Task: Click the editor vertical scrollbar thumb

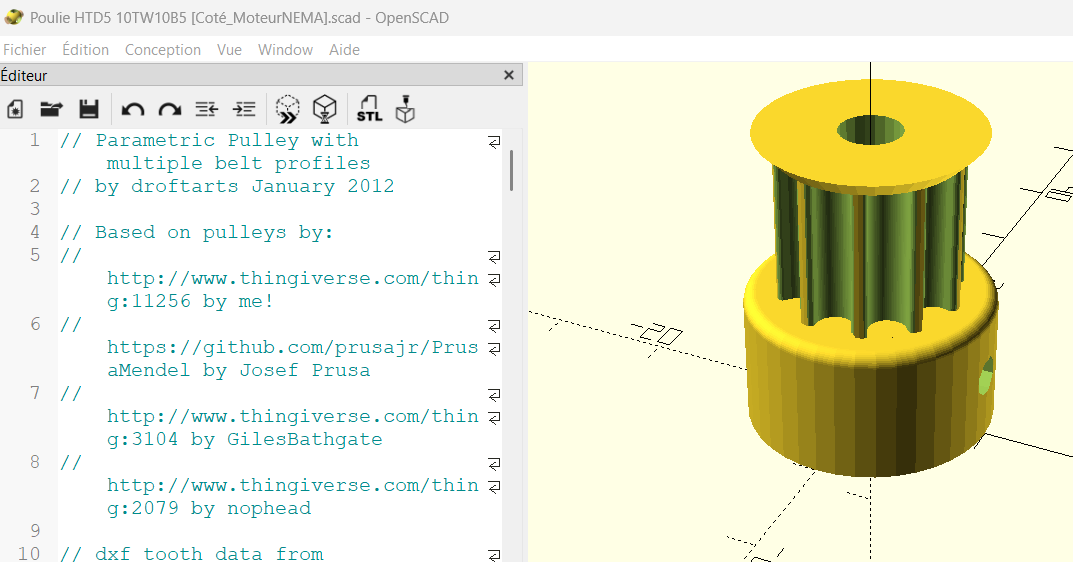Action: pyautogui.click(x=511, y=170)
